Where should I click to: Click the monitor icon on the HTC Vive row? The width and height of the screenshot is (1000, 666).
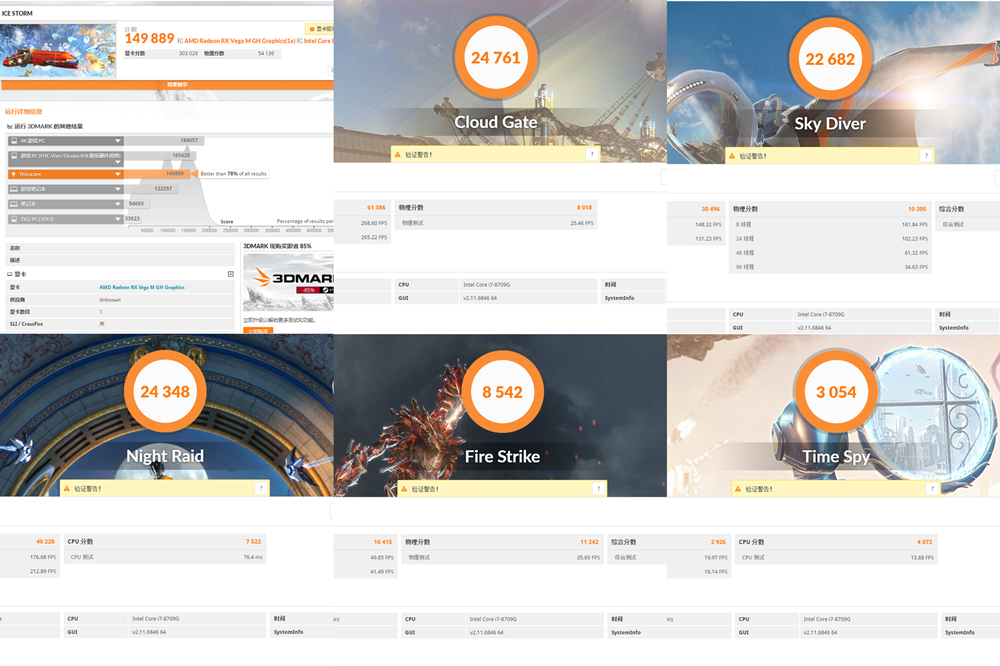pos(13,156)
